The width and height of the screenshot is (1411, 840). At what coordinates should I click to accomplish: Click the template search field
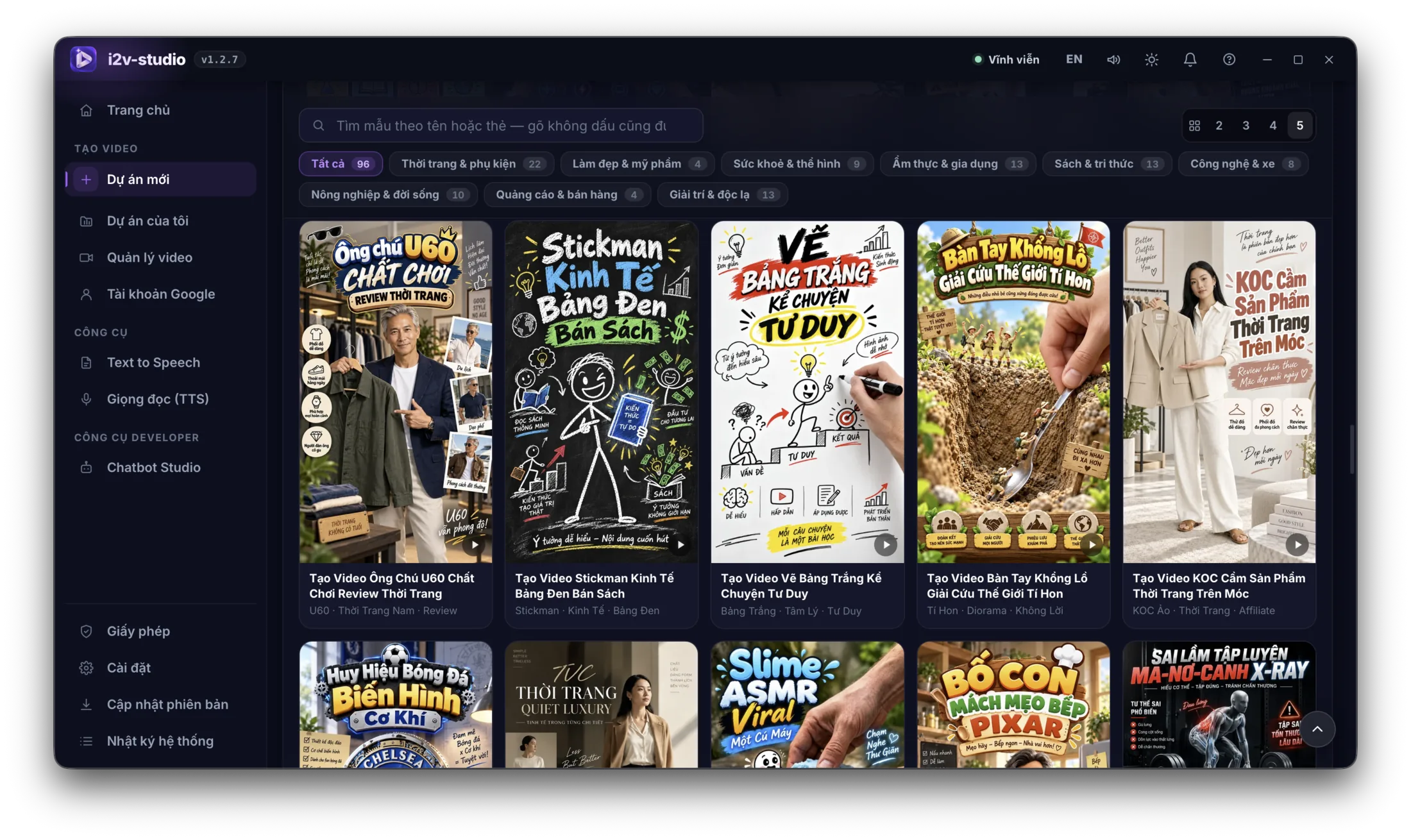[501, 126]
